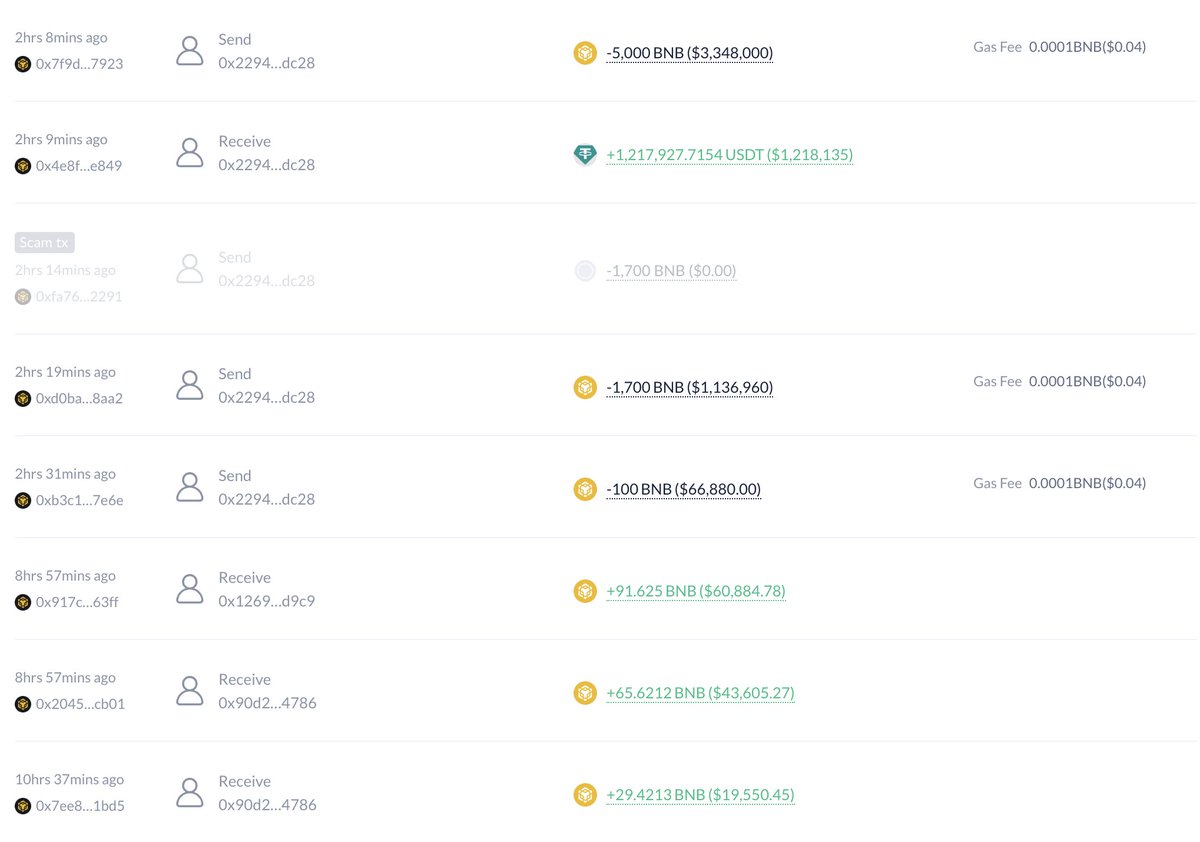Open transaction hash 0x4e8f...e849
Screen dimensions: 1200x842
(79, 166)
